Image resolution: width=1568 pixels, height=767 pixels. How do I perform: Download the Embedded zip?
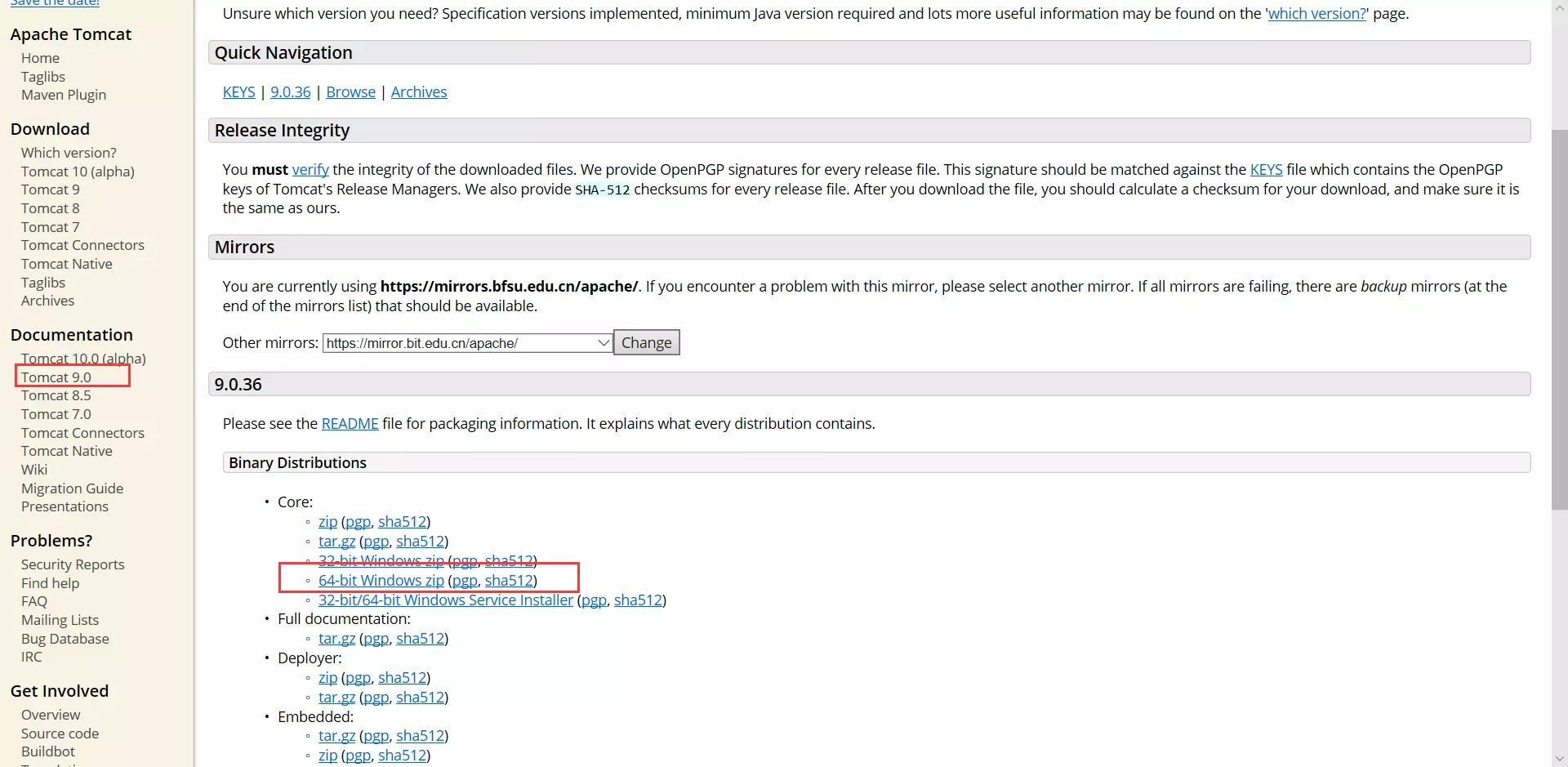click(327, 756)
